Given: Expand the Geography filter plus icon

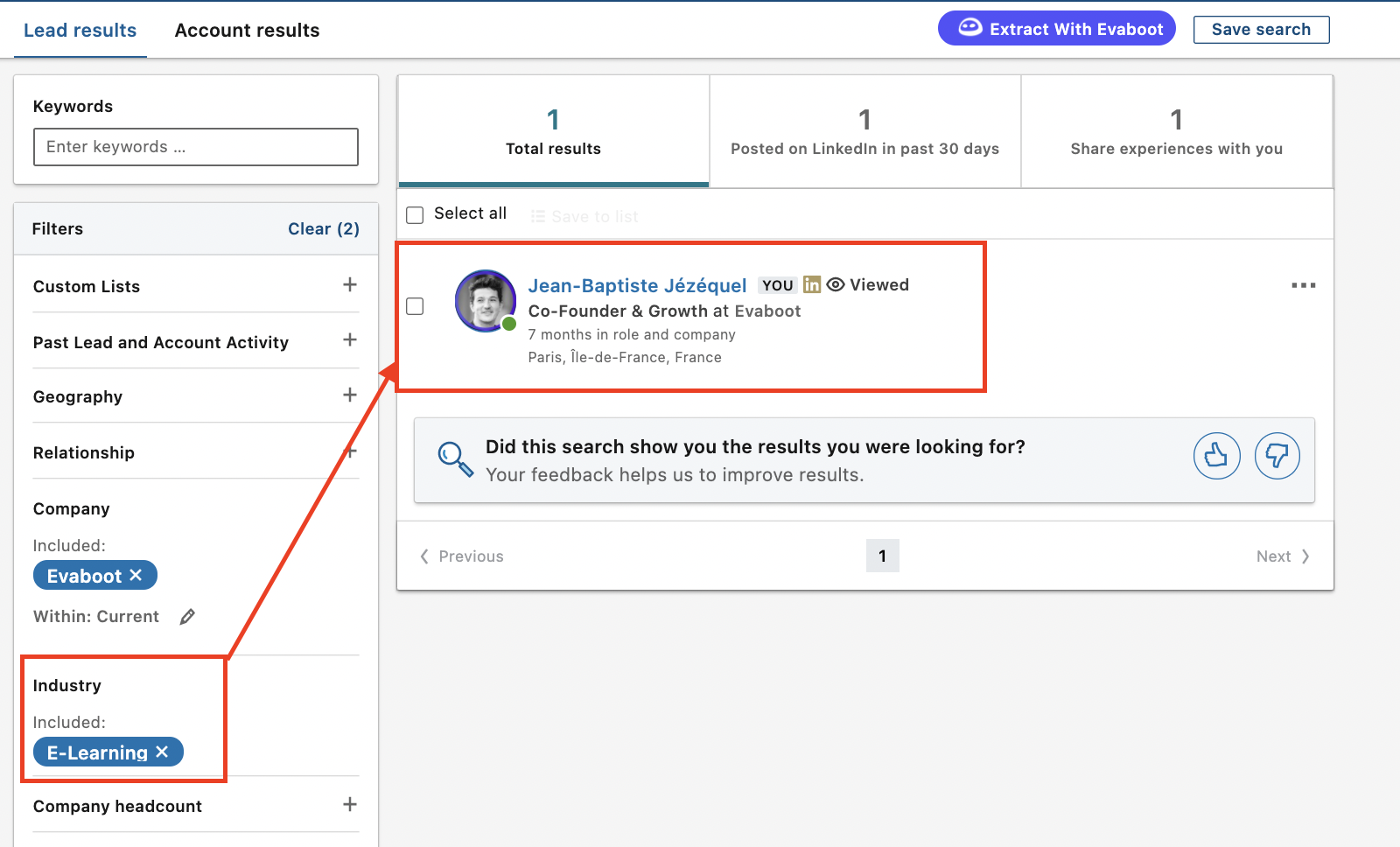Looking at the screenshot, I should coord(350,395).
